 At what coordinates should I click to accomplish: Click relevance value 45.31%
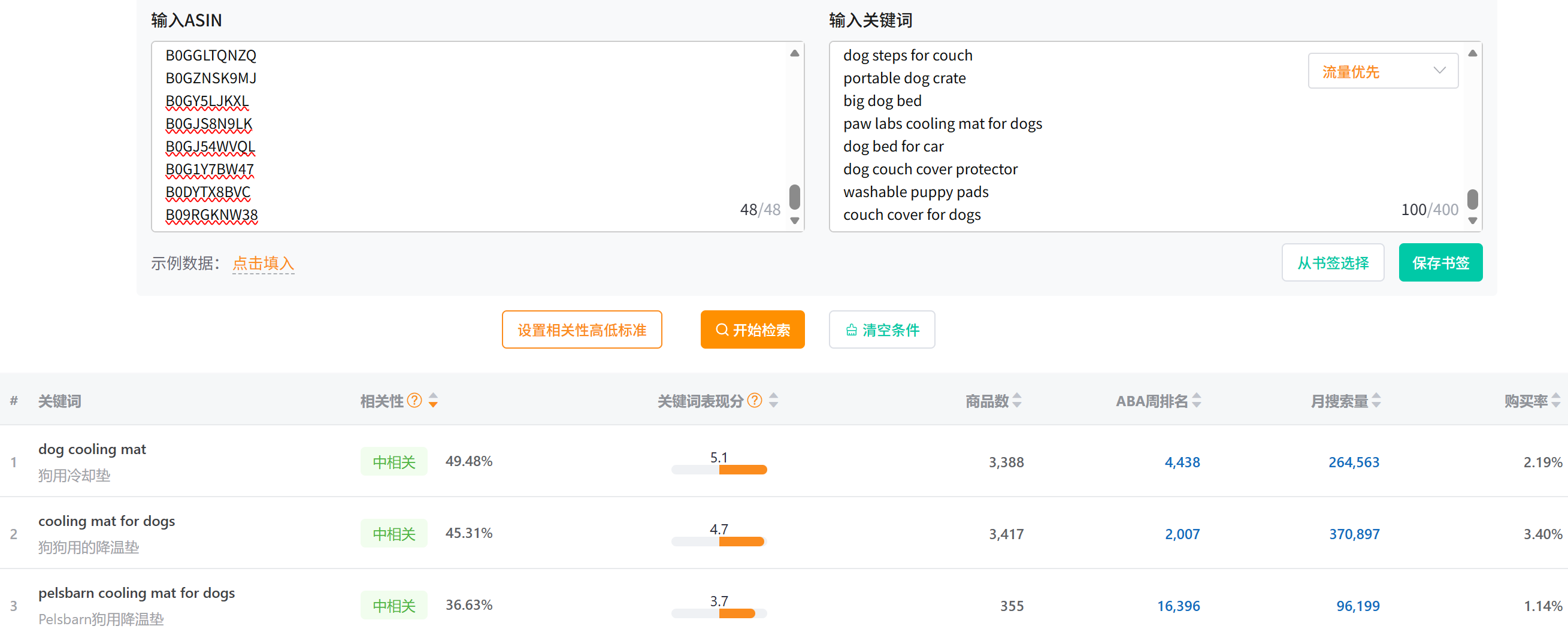coord(469,533)
